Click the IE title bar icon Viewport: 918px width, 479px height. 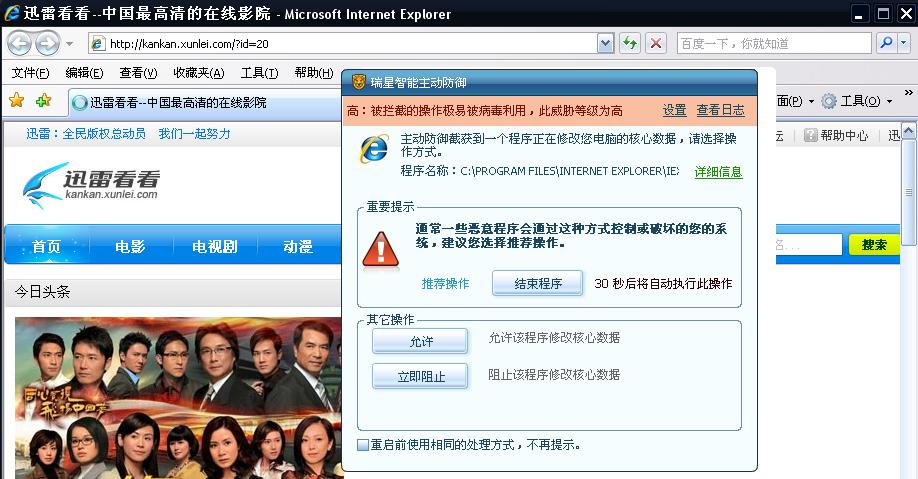coord(12,13)
